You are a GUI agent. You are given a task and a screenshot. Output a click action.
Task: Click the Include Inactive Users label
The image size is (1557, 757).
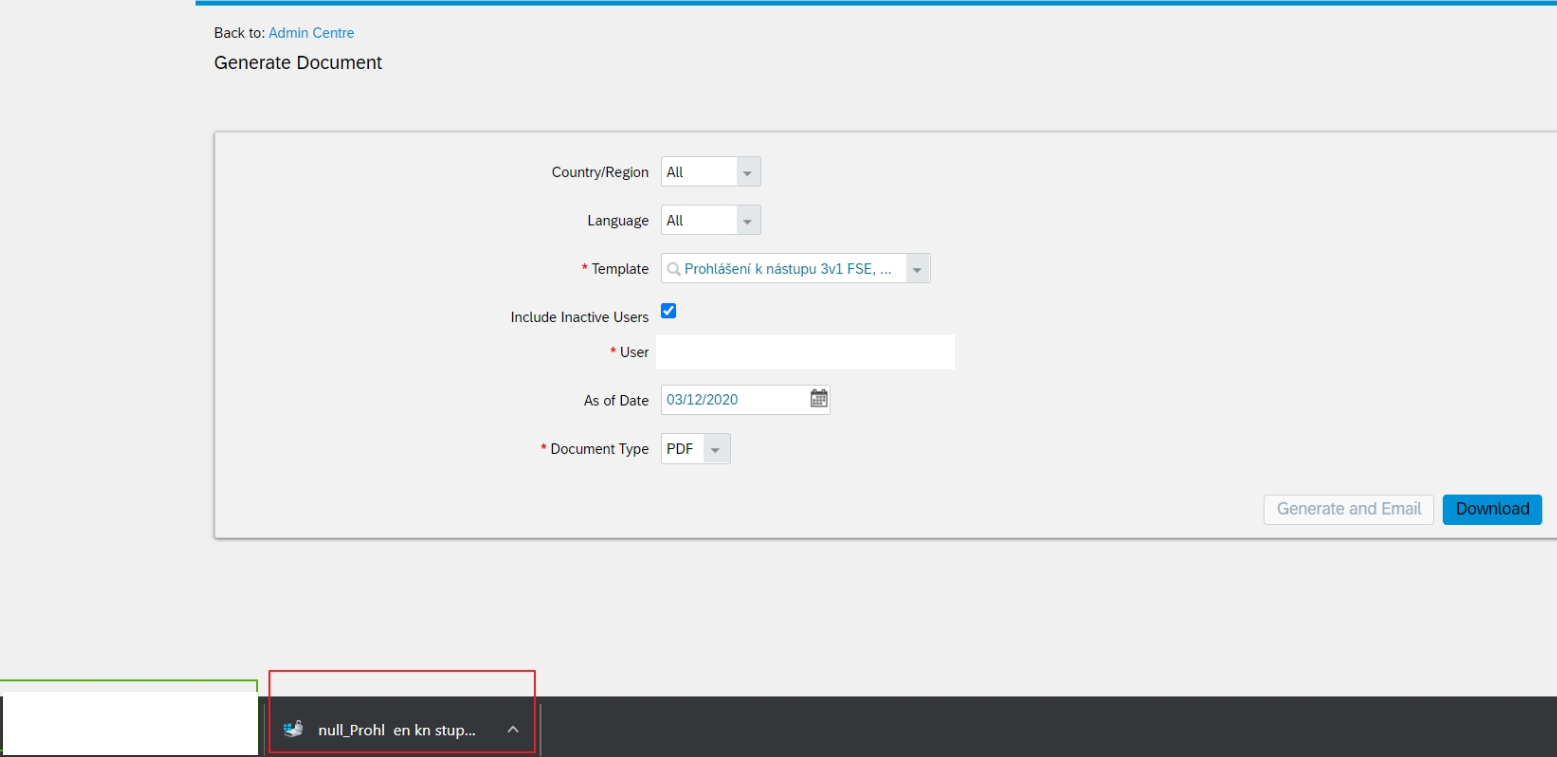click(580, 317)
